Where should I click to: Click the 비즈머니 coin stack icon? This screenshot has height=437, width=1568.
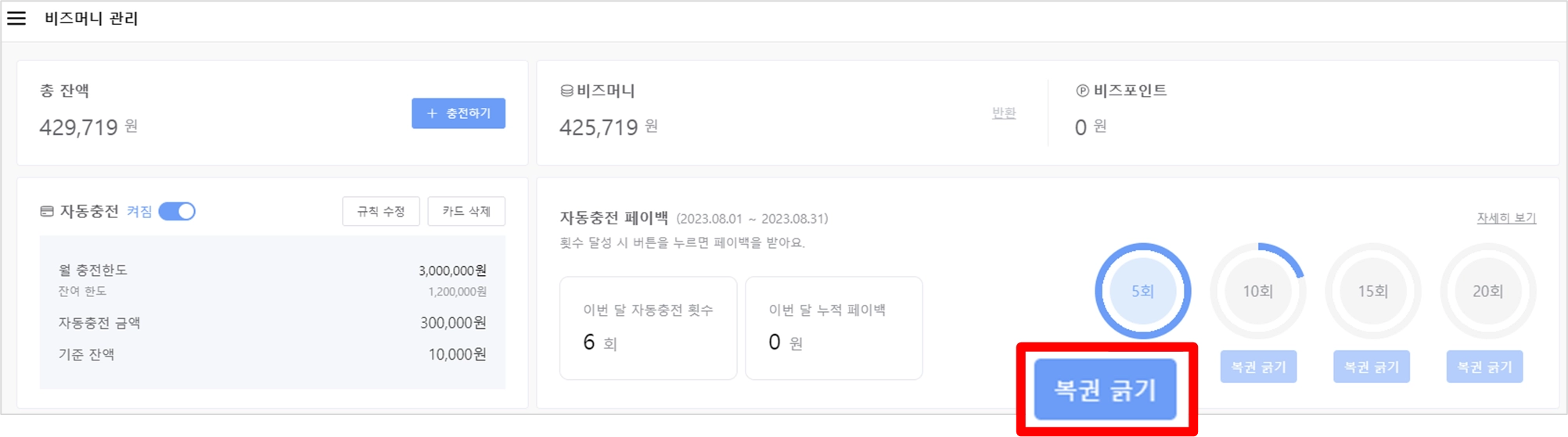coord(566,91)
